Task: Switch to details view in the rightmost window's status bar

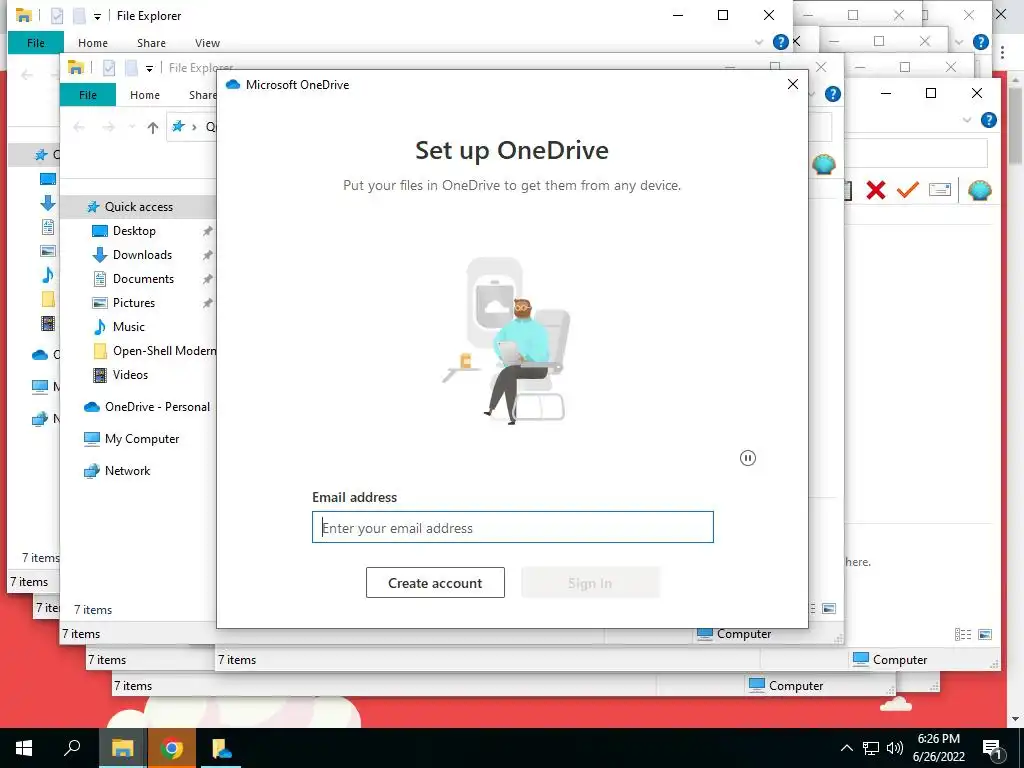Action: 963,634
